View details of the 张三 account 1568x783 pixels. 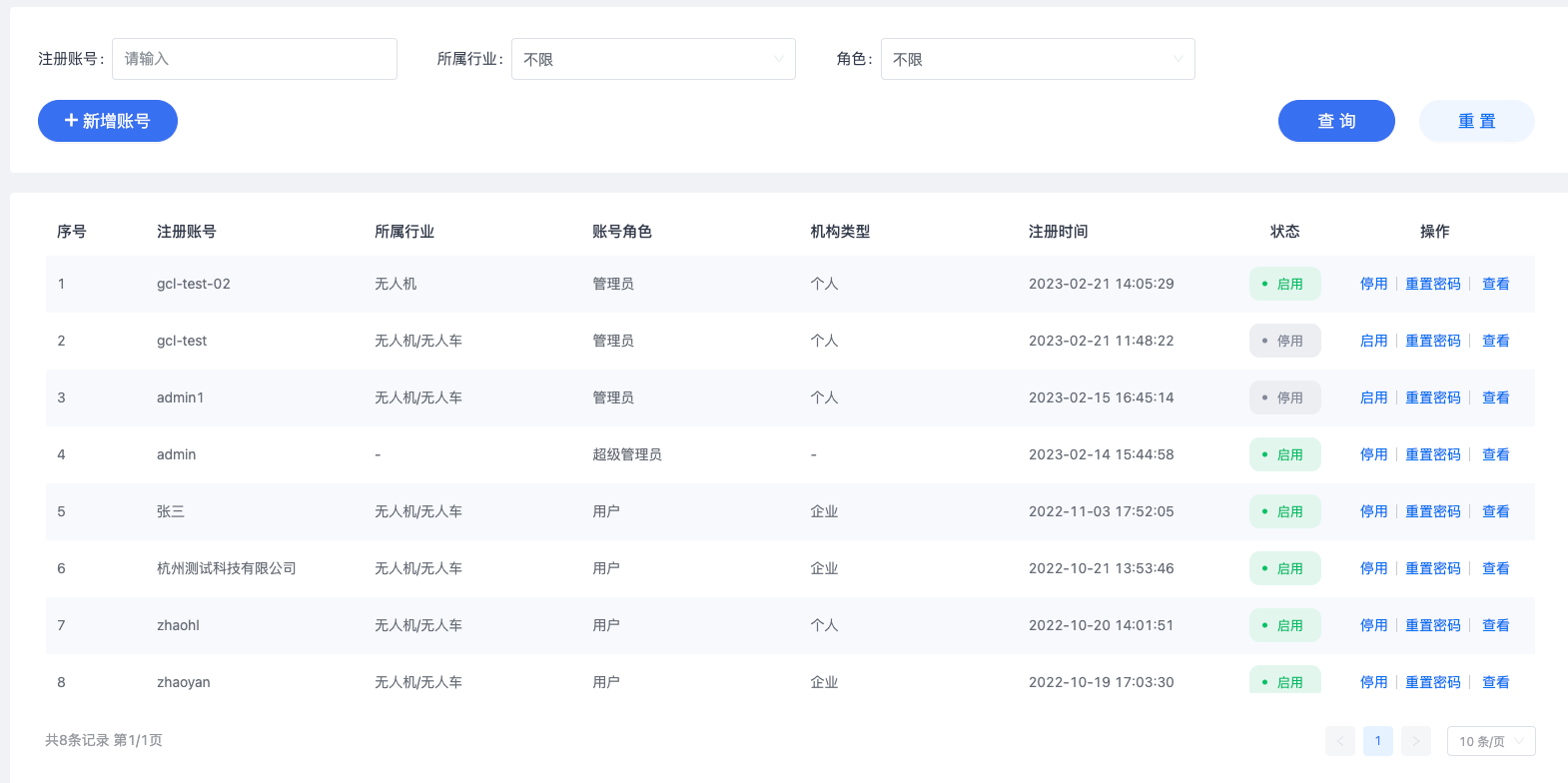click(x=1495, y=511)
